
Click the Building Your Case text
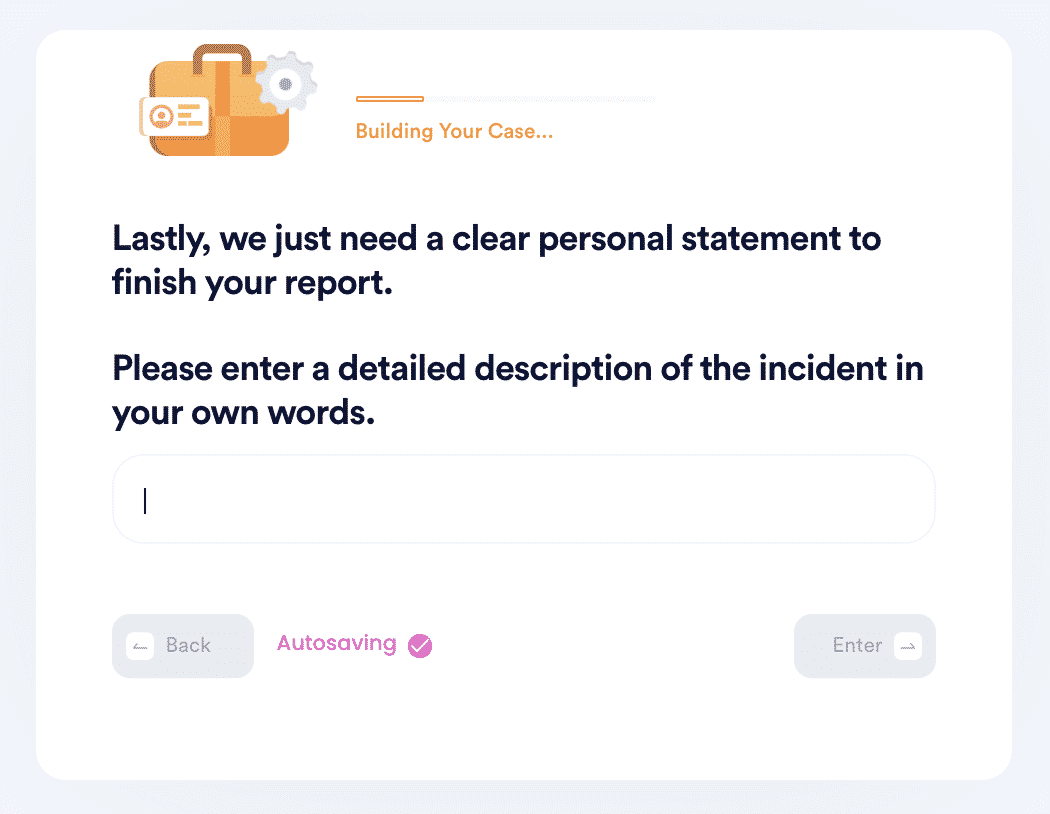click(454, 131)
